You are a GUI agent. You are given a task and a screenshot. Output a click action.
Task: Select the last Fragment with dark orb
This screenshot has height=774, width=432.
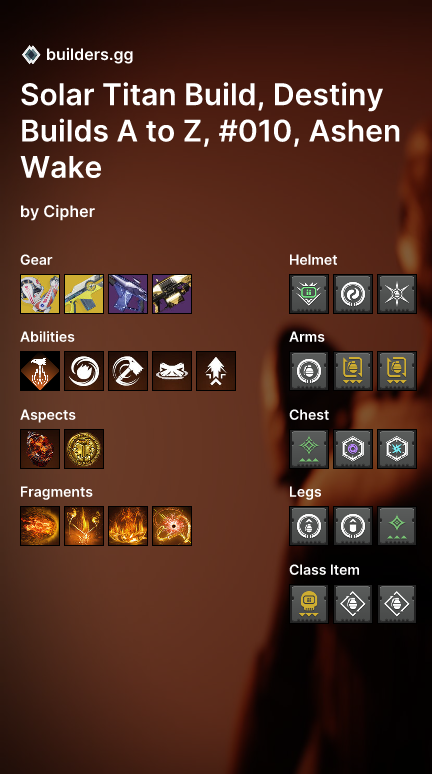[172, 526]
